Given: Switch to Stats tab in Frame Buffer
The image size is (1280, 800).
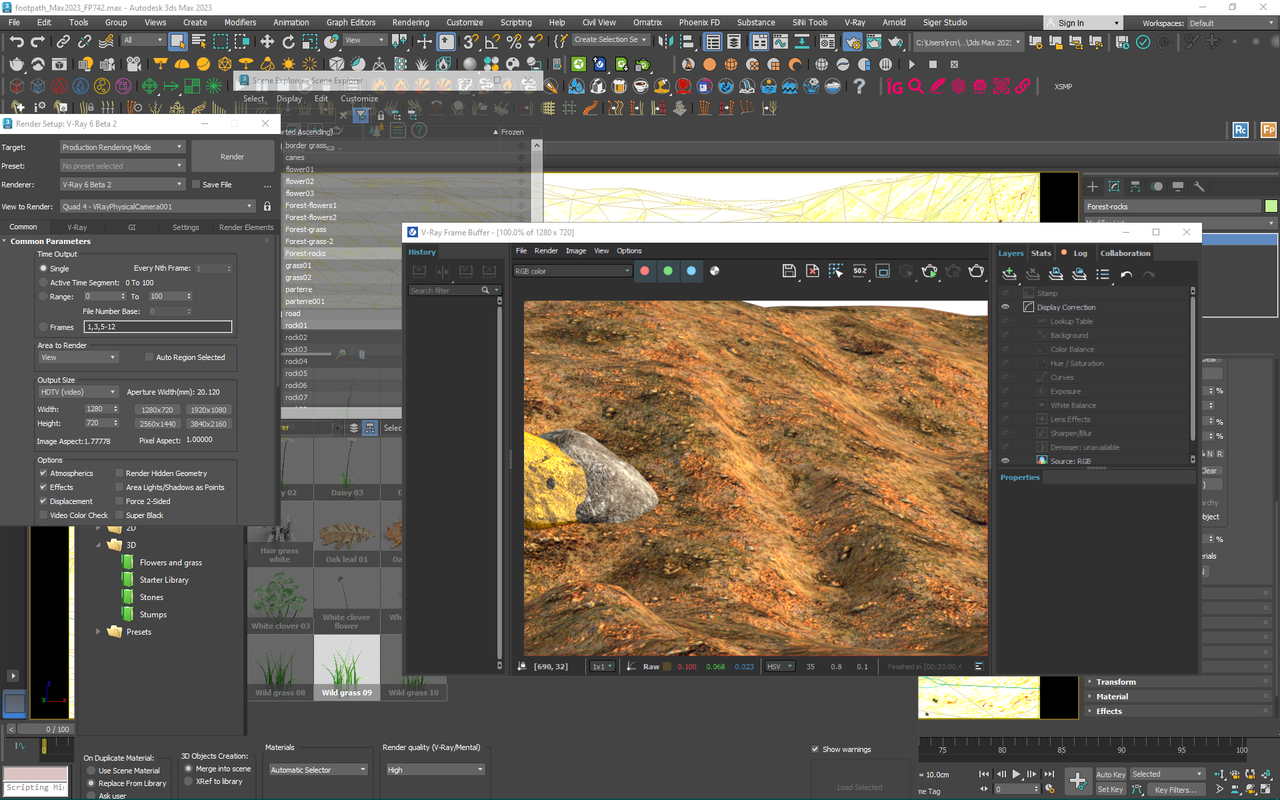Looking at the screenshot, I should pyautogui.click(x=1041, y=253).
